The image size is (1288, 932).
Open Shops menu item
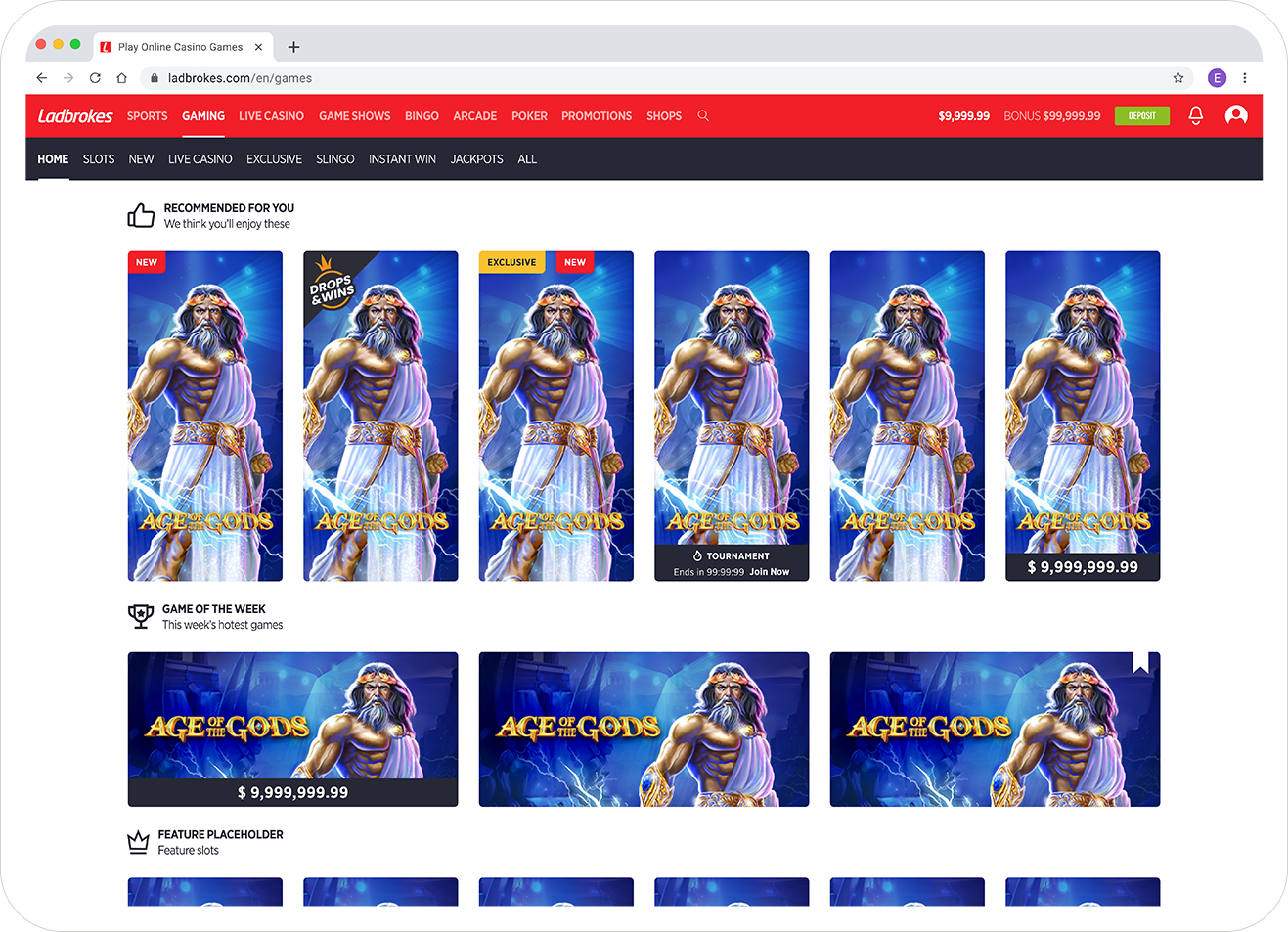coord(664,116)
